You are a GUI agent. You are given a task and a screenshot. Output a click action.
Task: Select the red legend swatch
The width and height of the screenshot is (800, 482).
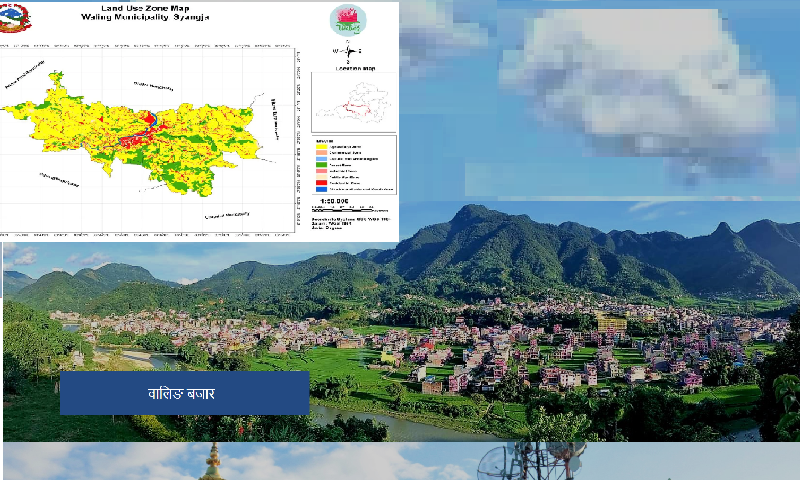[321, 181]
